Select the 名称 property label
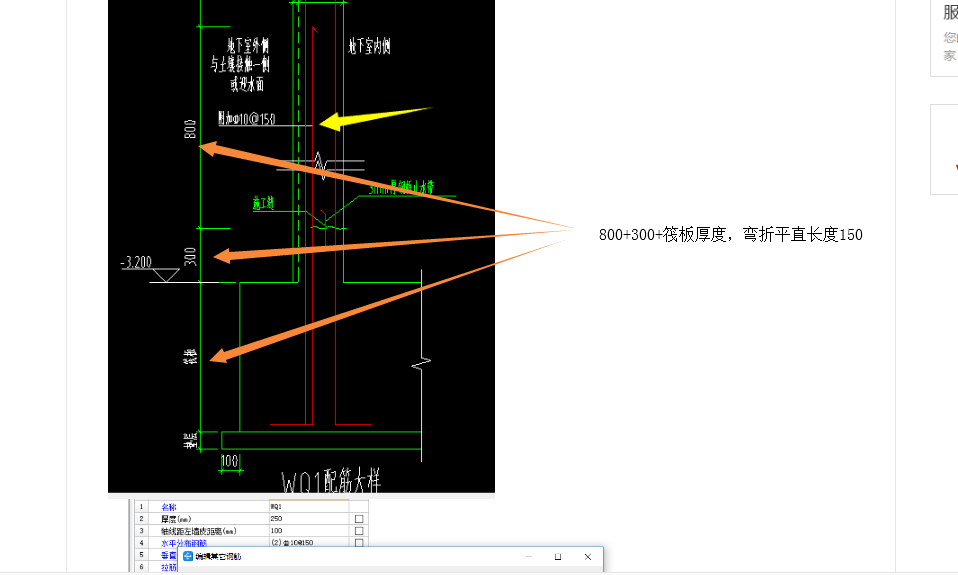The height and width of the screenshot is (575, 958). point(169,507)
